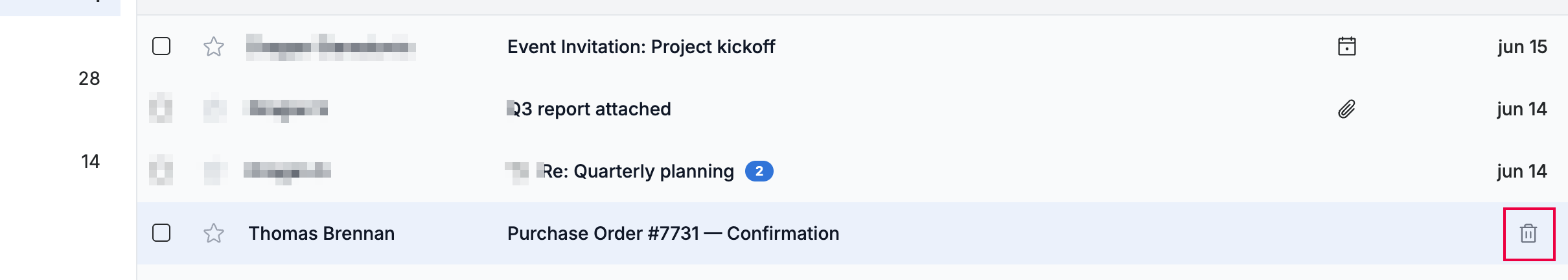Click the paperclip attachment icon on Q3 report row
Viewport: 1568px width, 280px height.
click(x=1346, y=109)
